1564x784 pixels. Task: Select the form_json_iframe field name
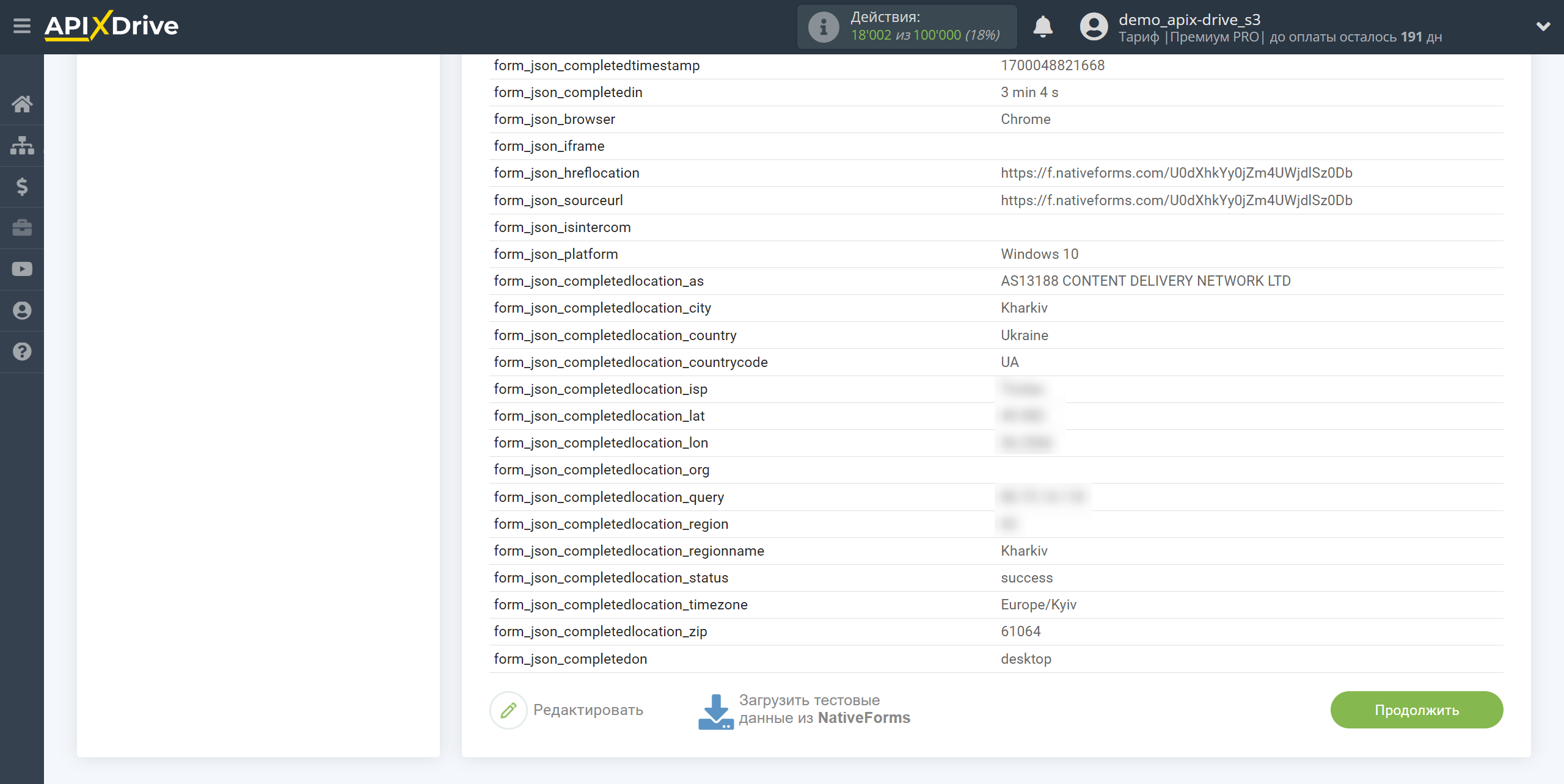click(549, 146)
